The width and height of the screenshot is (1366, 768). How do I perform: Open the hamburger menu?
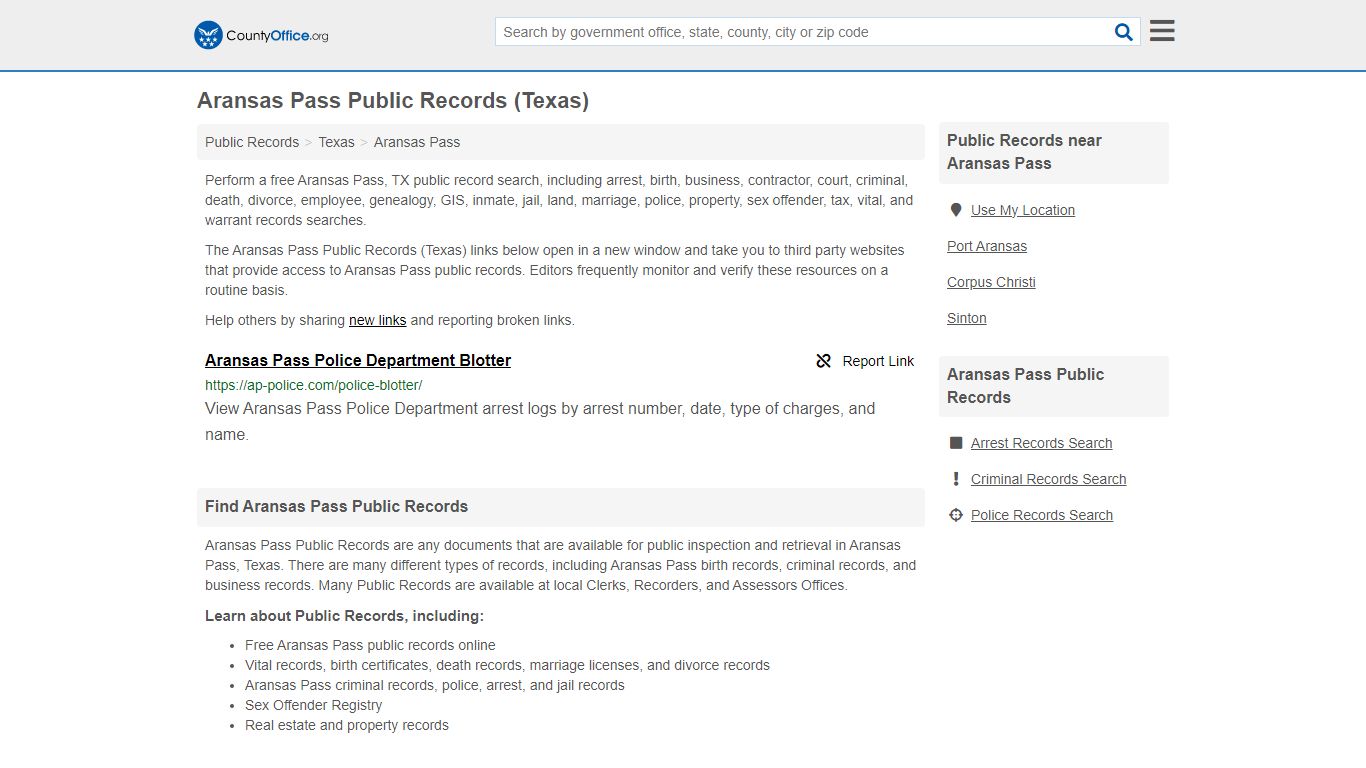tap(1162, 31)
